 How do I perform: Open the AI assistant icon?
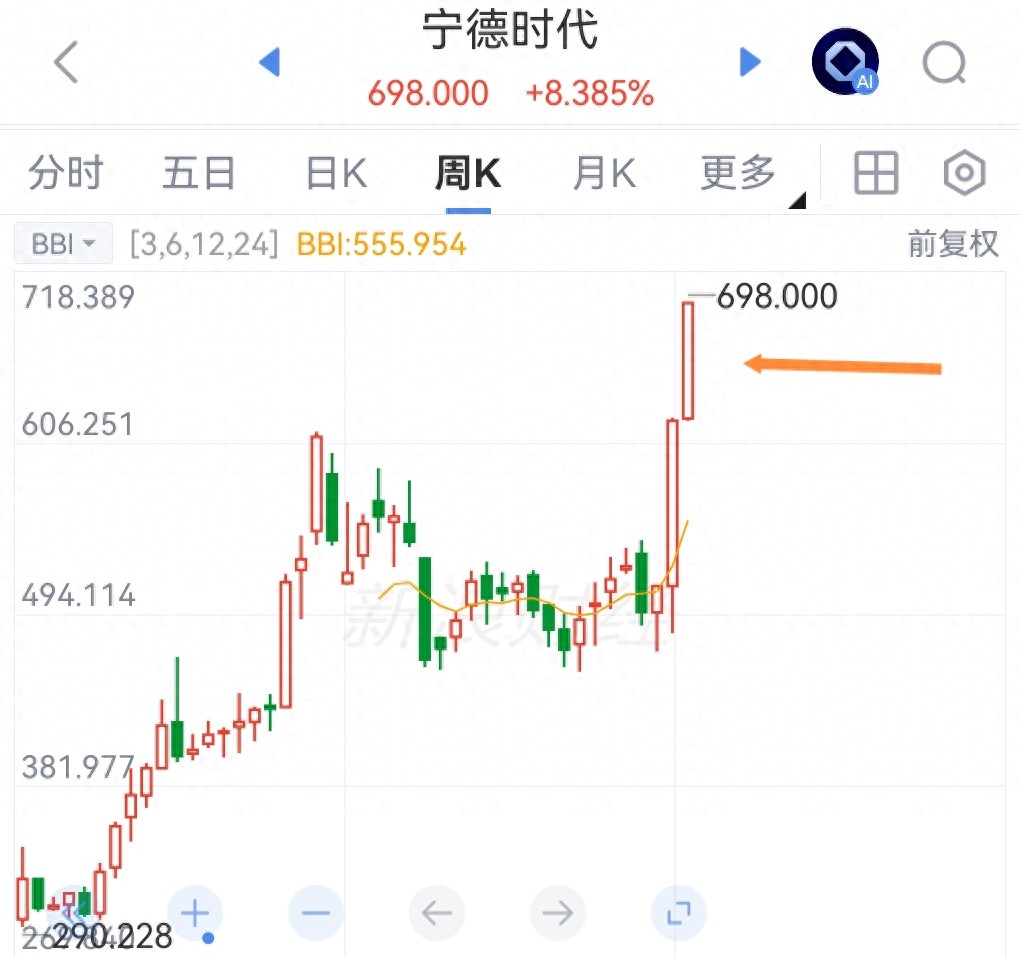tap(845, 62)
